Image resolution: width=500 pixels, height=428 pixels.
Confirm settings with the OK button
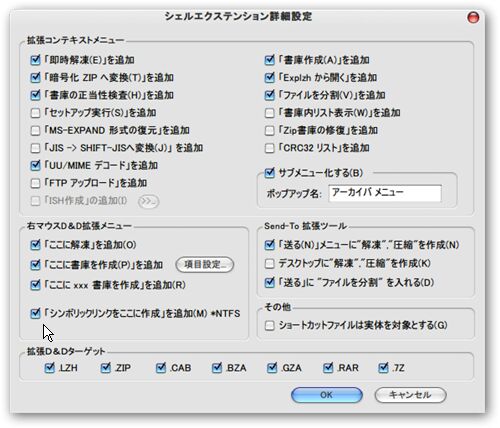coord(327,395)
